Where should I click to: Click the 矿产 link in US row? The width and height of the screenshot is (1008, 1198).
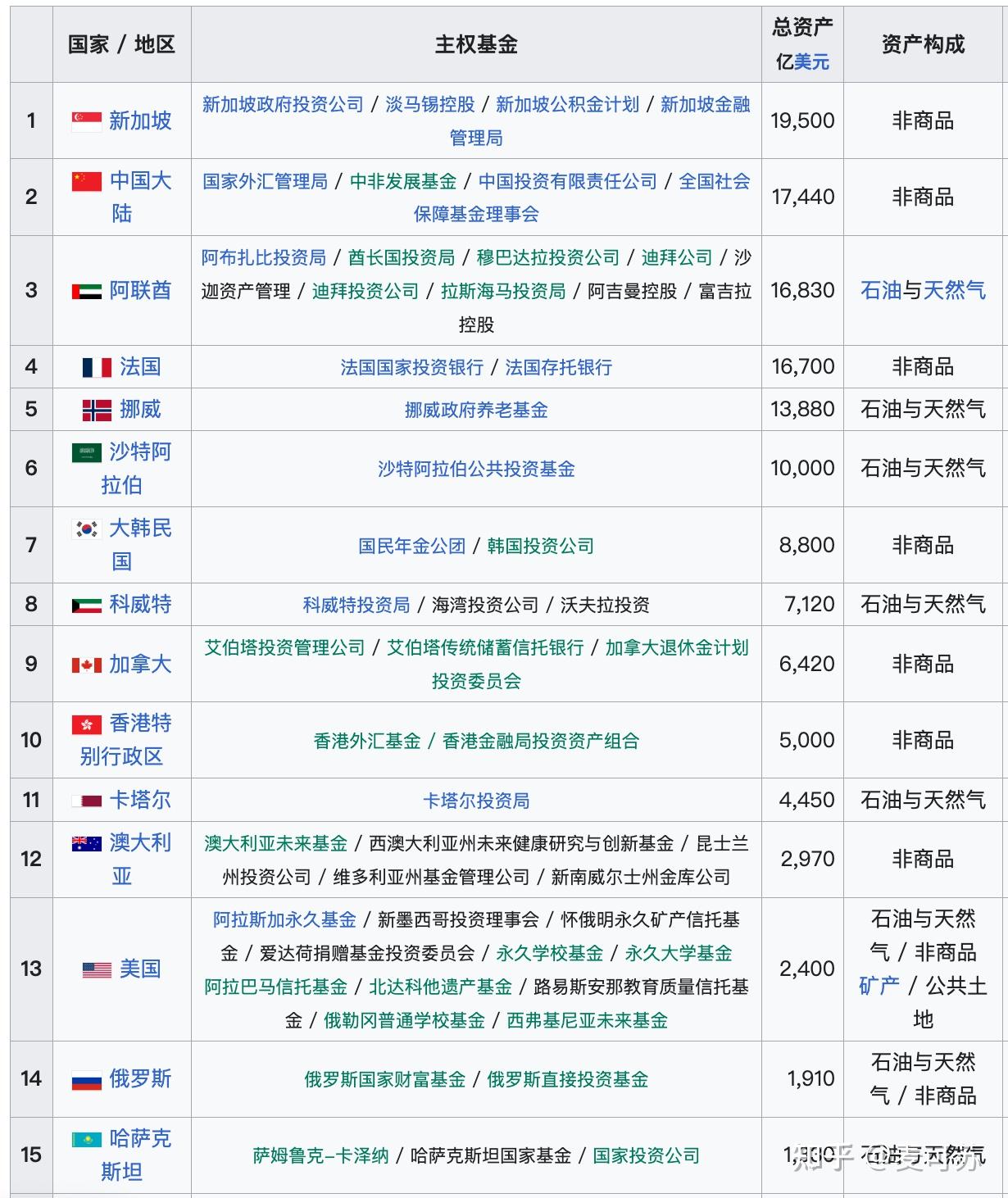pos(879,986)
